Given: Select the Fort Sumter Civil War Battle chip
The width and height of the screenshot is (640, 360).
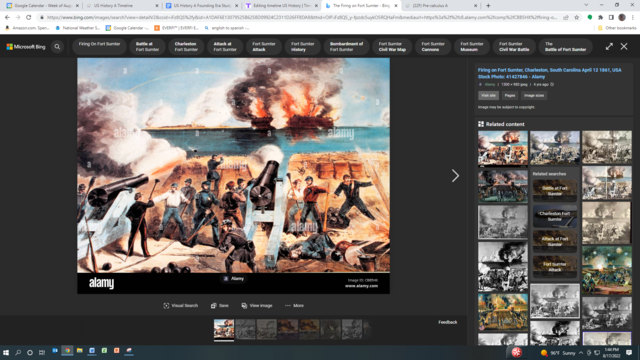Looking at the screenshot, I should coord(514,47).
